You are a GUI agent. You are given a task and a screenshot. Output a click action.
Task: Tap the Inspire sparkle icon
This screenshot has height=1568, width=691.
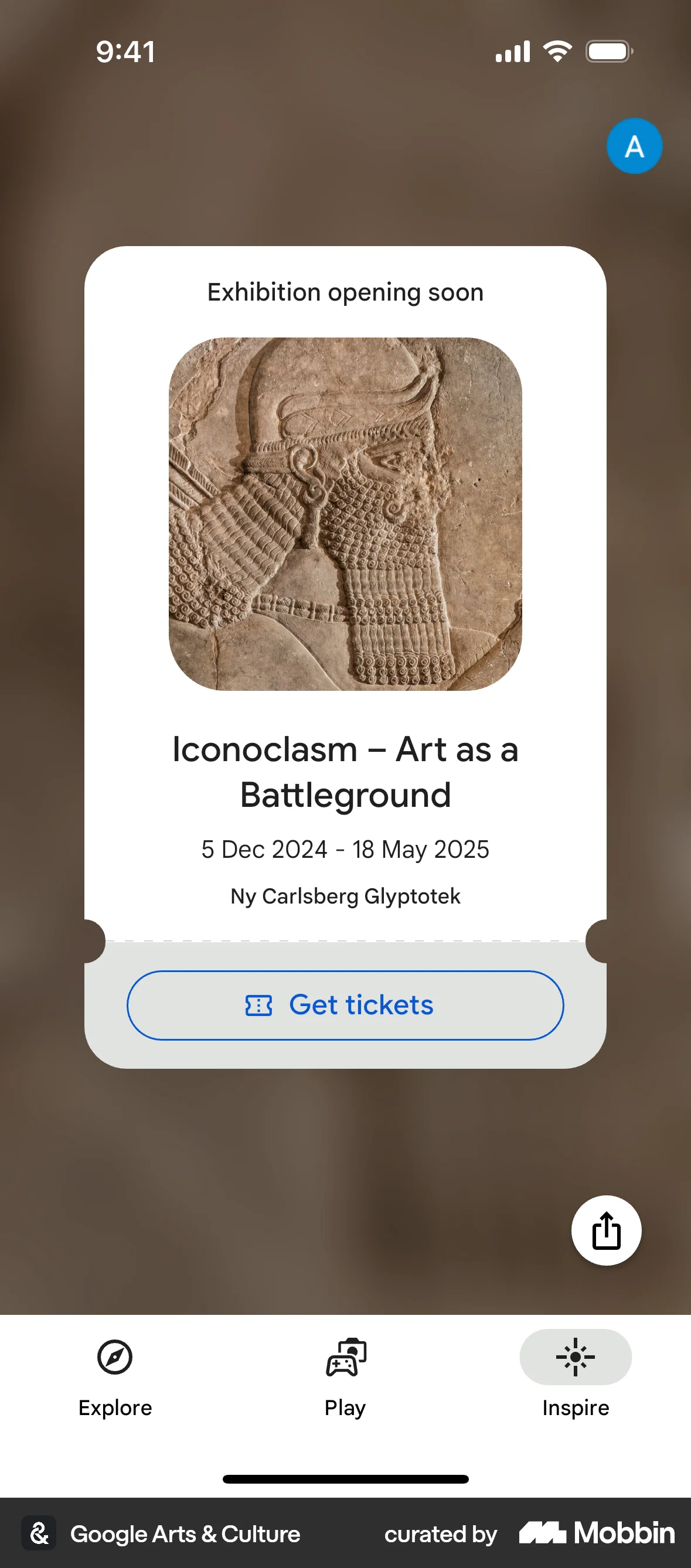576,1357
